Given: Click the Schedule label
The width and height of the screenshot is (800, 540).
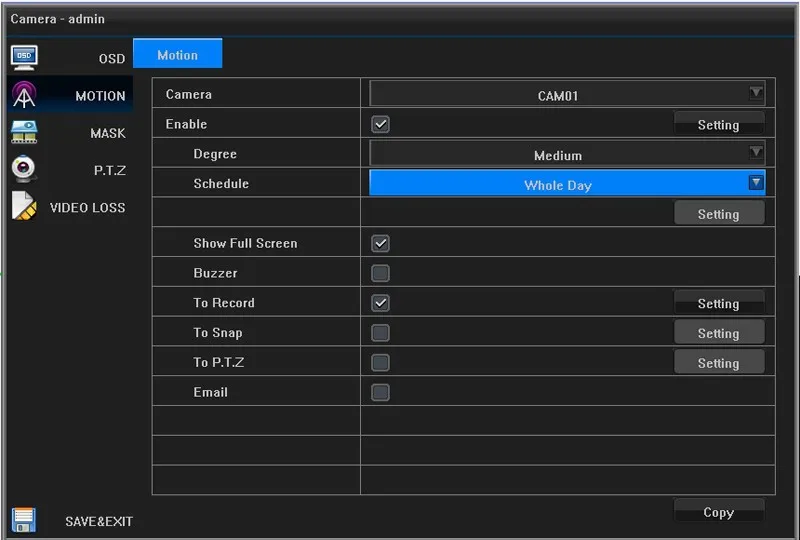Looking at the screenshot, I should pos(221,184).
